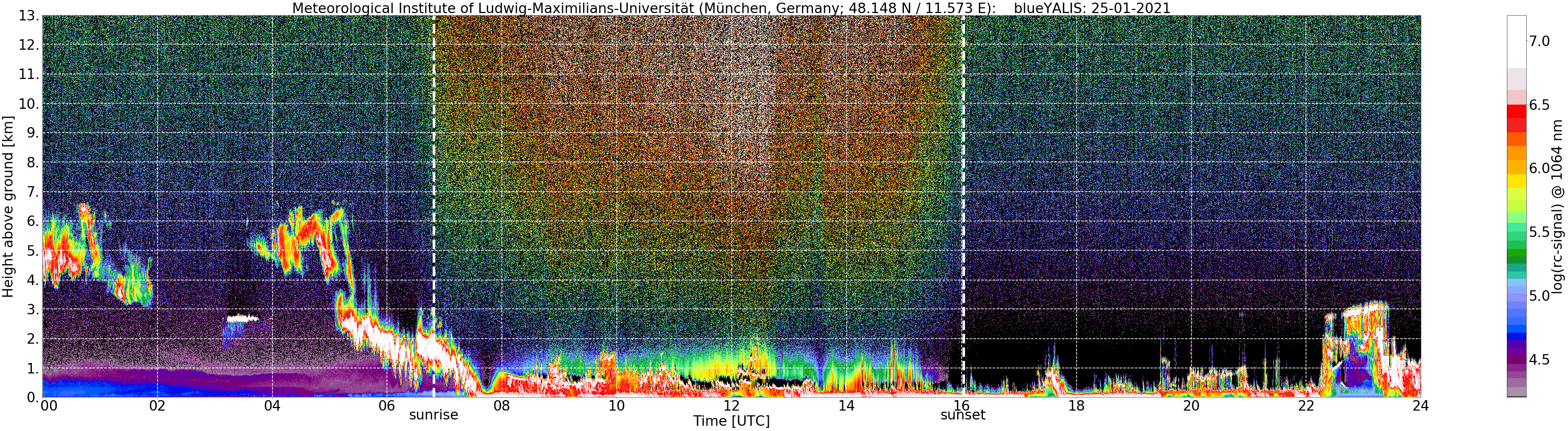Click the height tick label '12.'
Viewport: 1568px width, 431px height.
point(30,44)
